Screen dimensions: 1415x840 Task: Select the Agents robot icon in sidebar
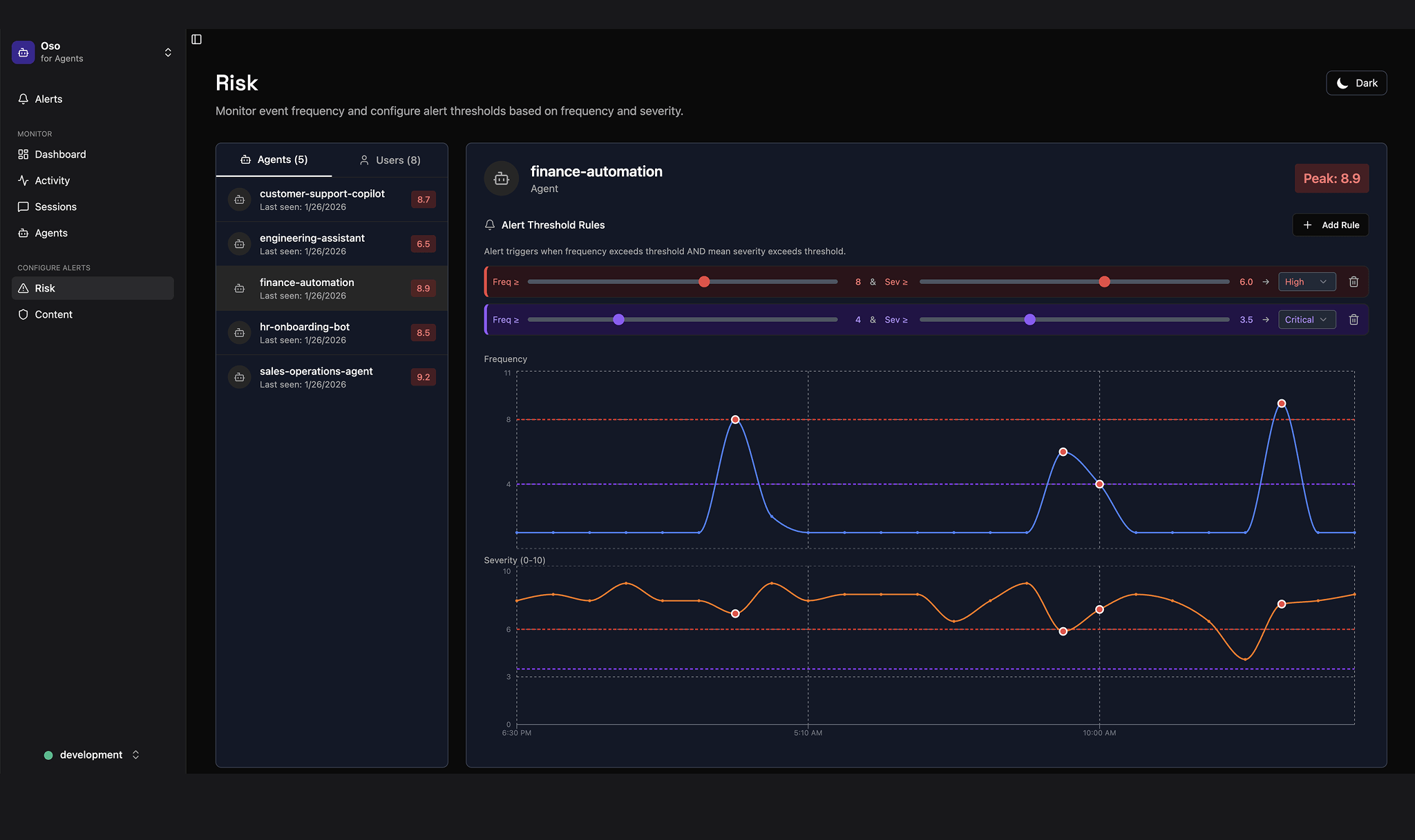coord(23,233)
